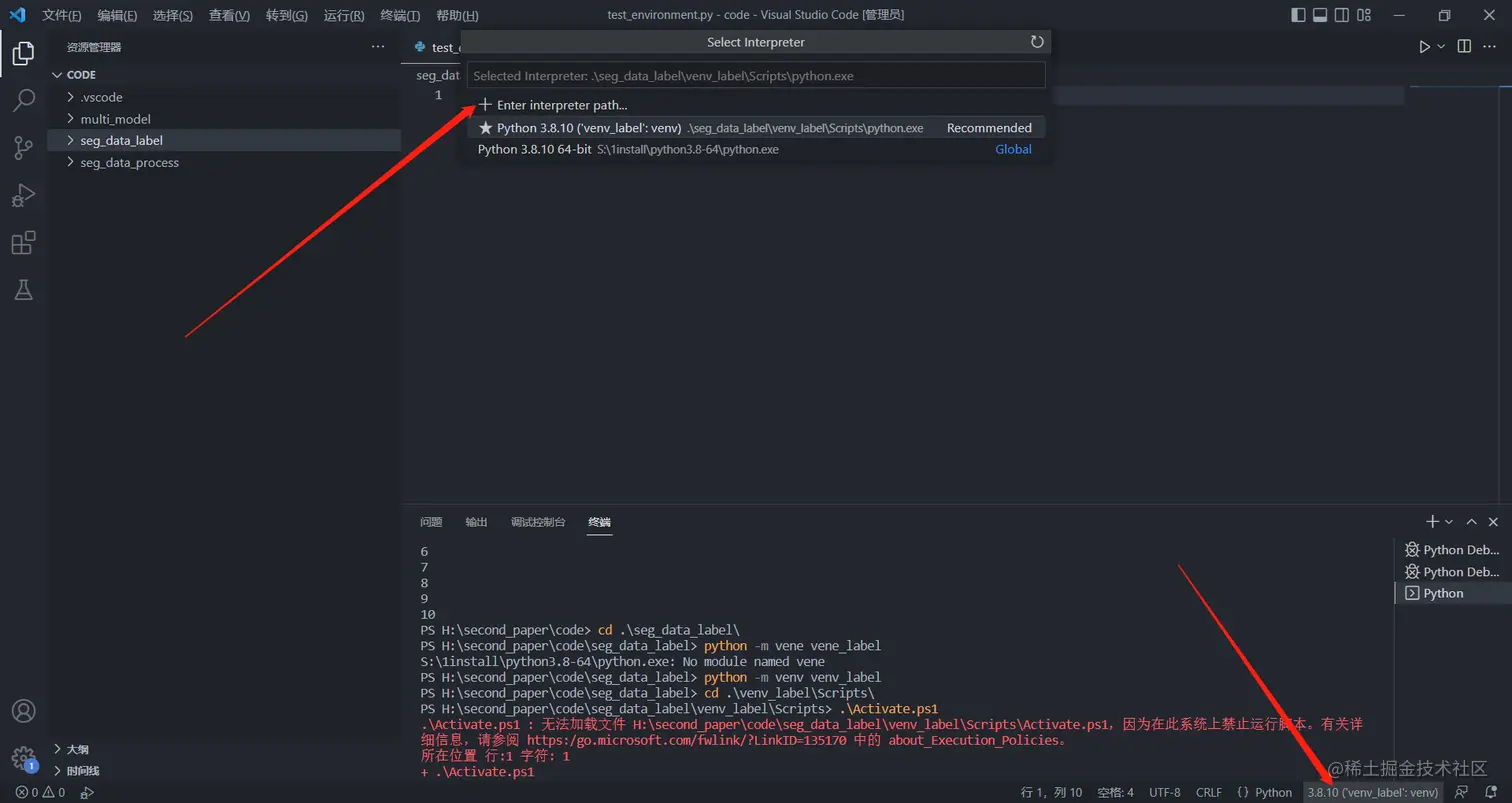Toggle the secondary side bar visibility
Viewport: 1512px width, 803px height.
pyautogui.click(x=1343, y=15)
